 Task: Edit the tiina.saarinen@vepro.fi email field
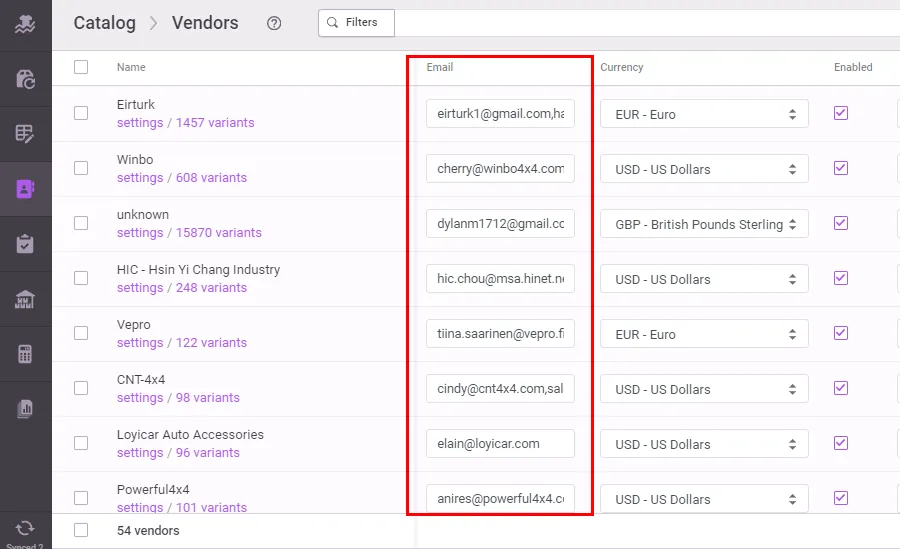[x=501, y=334]
